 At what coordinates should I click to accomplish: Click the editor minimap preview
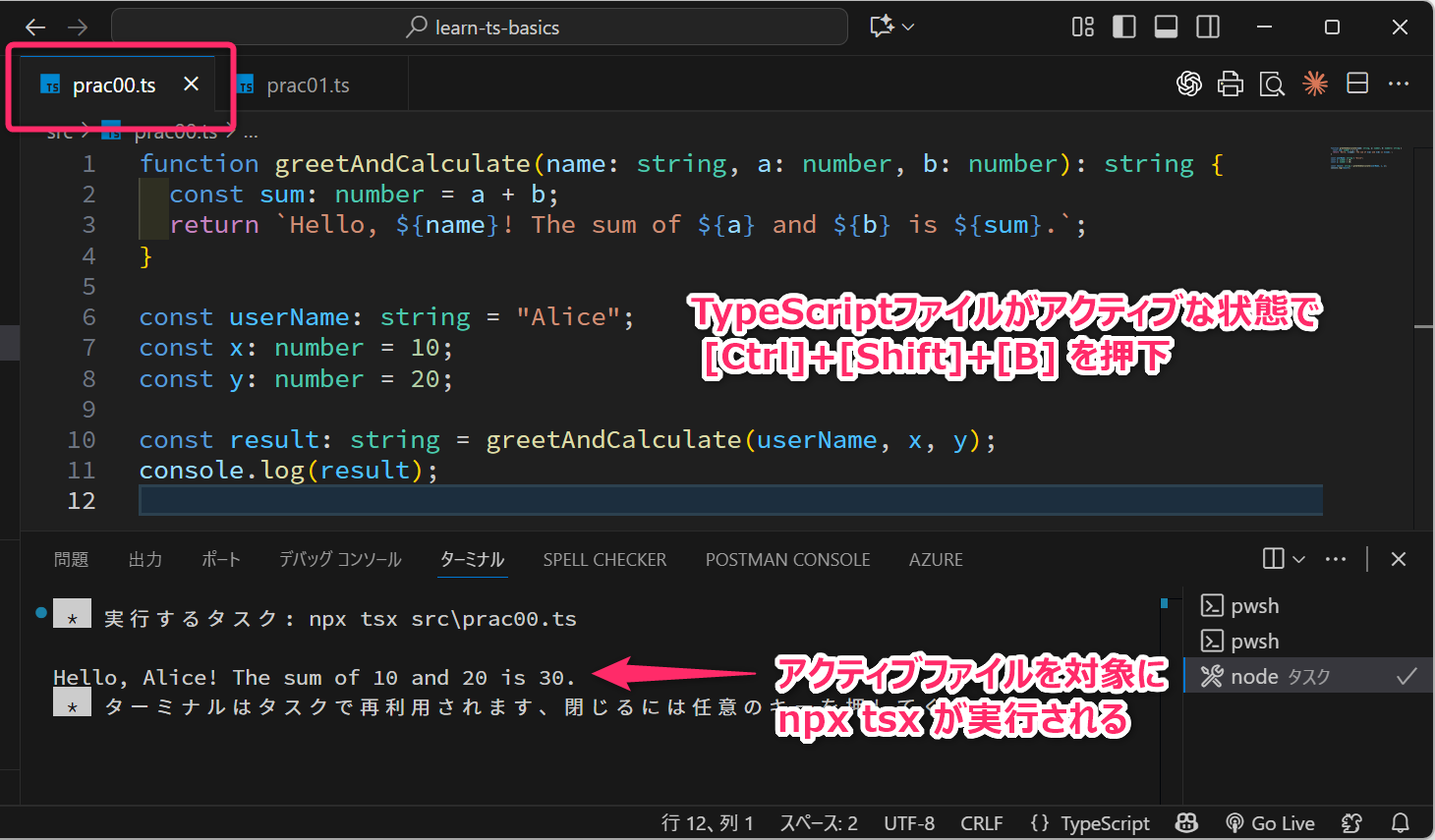click(1365, 158)
